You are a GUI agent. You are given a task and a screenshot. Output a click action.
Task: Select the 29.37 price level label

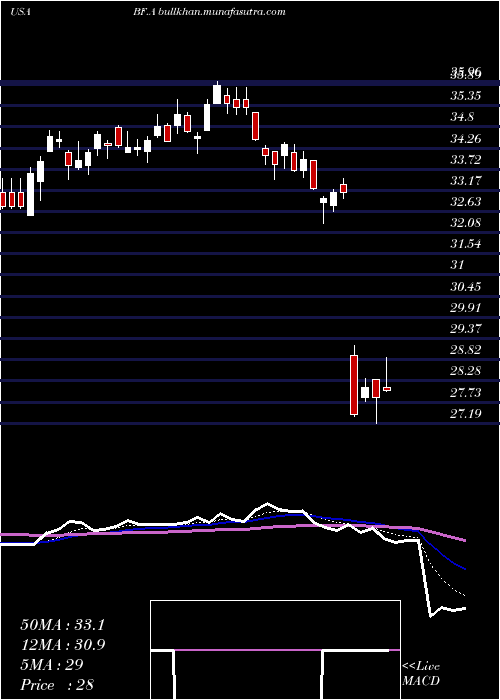(466, 329)
